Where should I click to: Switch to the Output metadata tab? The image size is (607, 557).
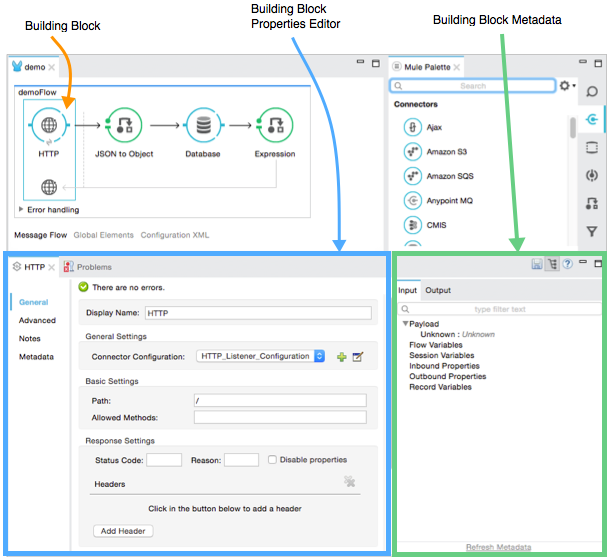click(438, 291)
